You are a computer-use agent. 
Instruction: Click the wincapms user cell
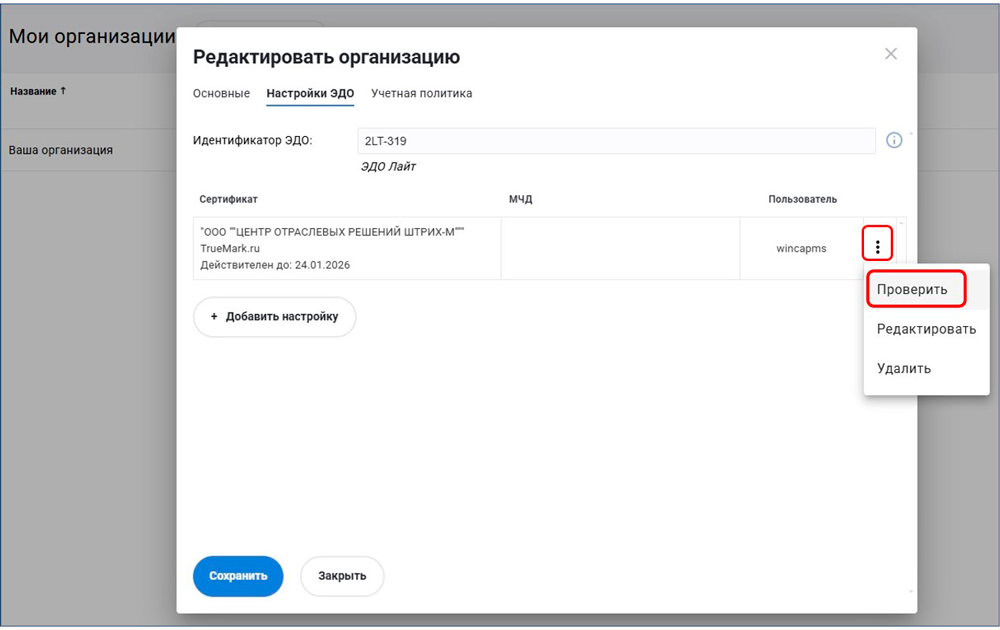[x=801, y=248]
